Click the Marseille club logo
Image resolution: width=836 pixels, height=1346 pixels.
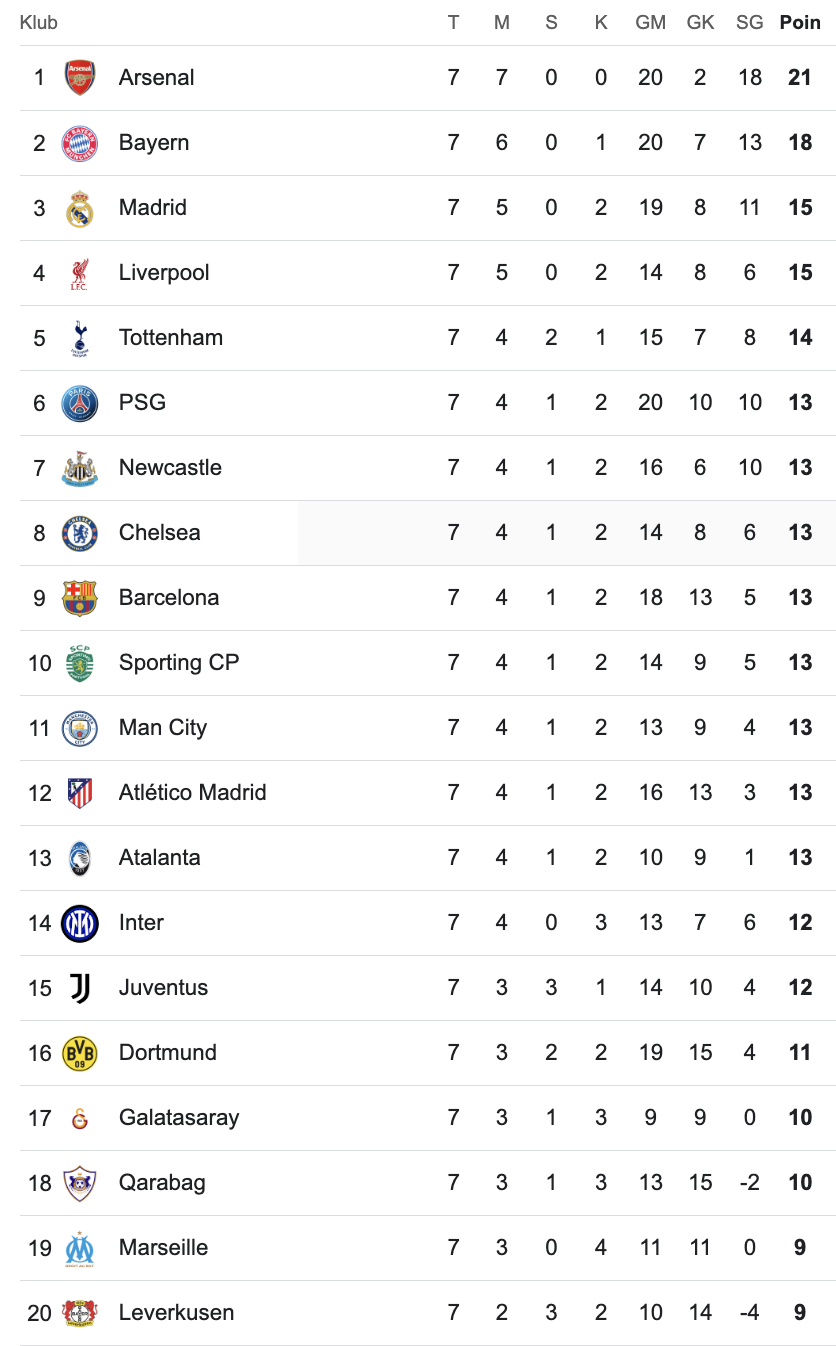tap(80, 1248)
